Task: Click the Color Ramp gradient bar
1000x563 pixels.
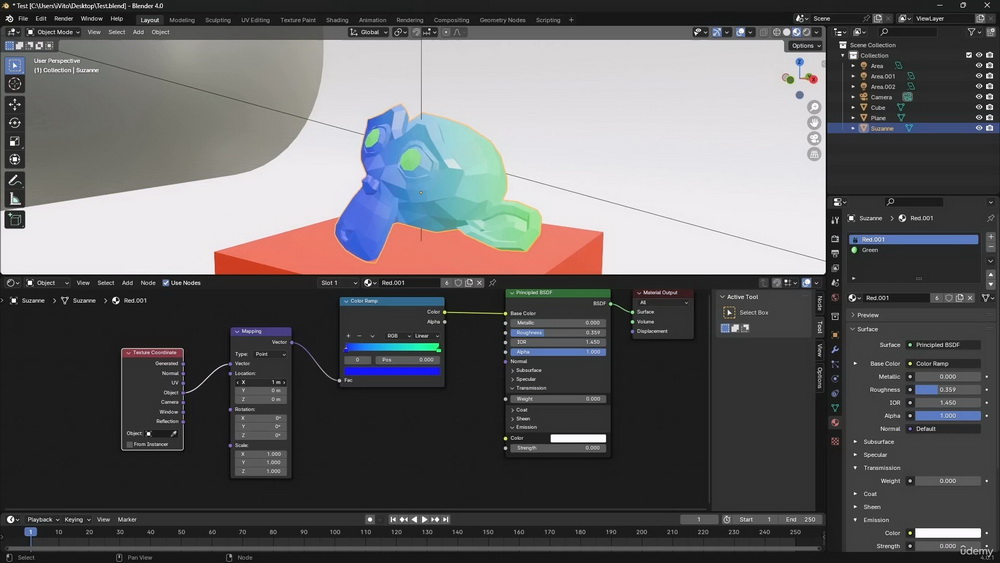Action: click(392, 347)
